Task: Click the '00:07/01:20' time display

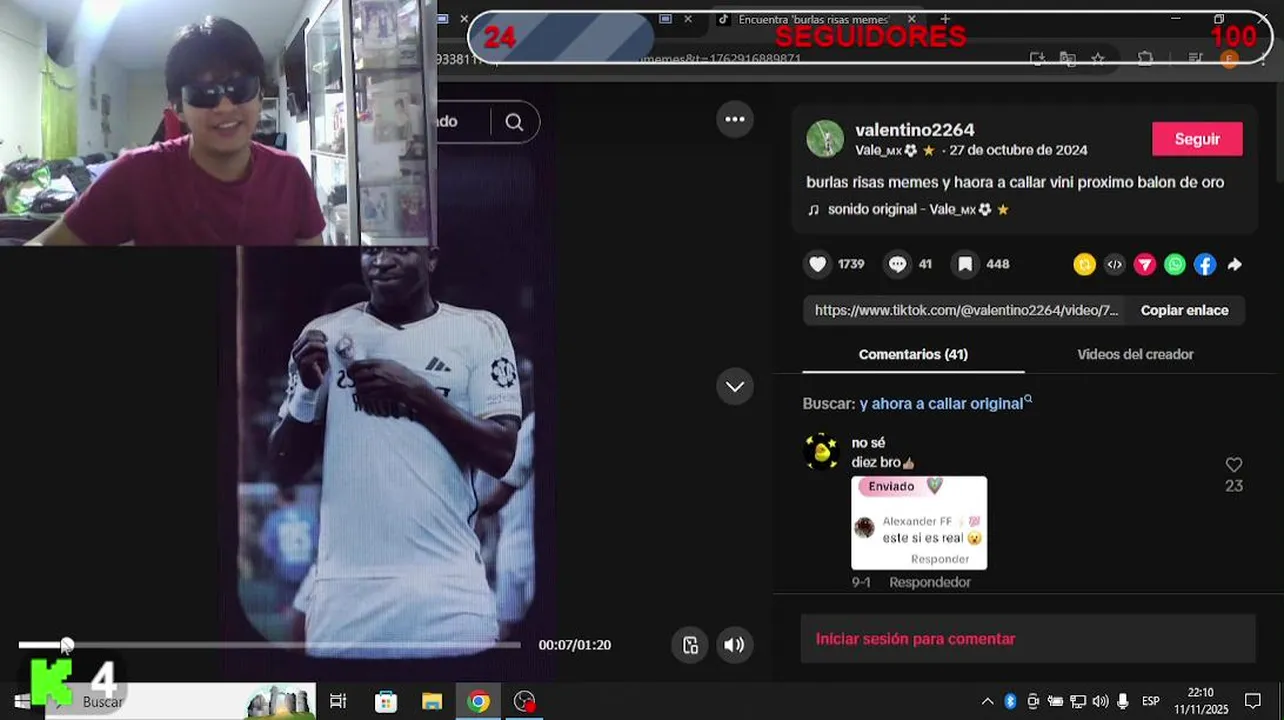Action: pyautogui.click(x=574, y=645)
